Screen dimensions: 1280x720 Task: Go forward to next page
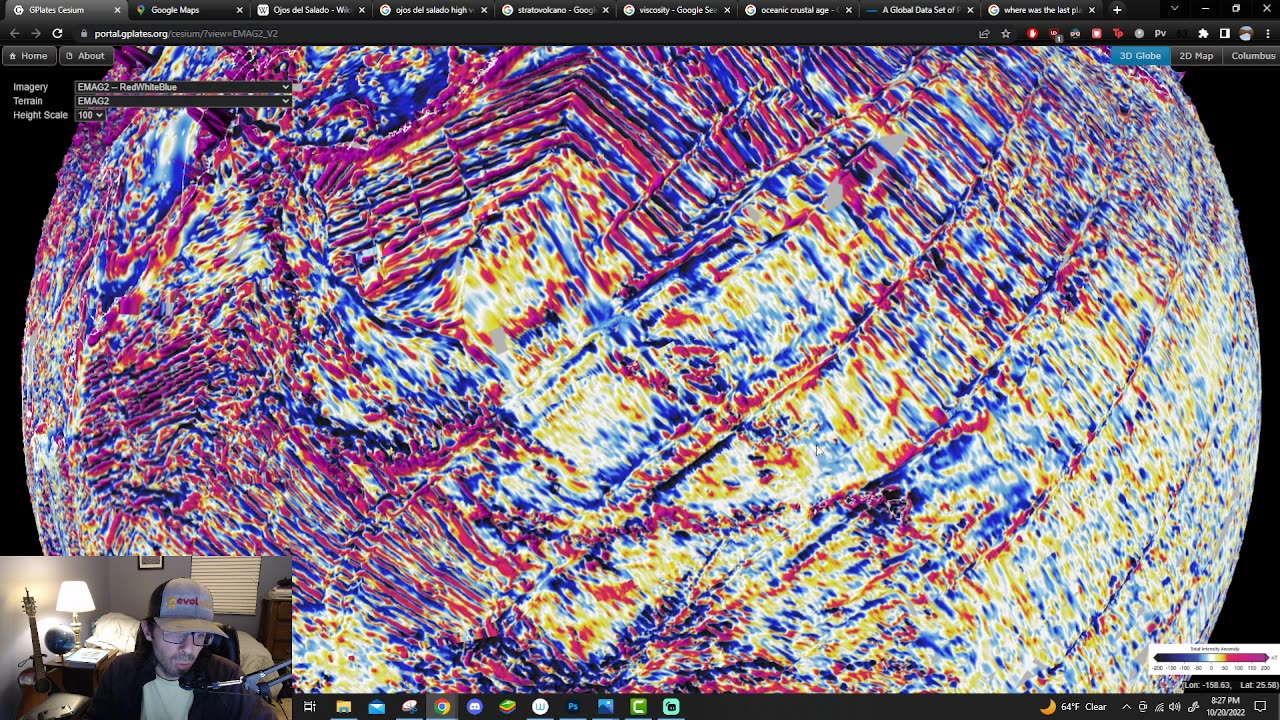36,33
